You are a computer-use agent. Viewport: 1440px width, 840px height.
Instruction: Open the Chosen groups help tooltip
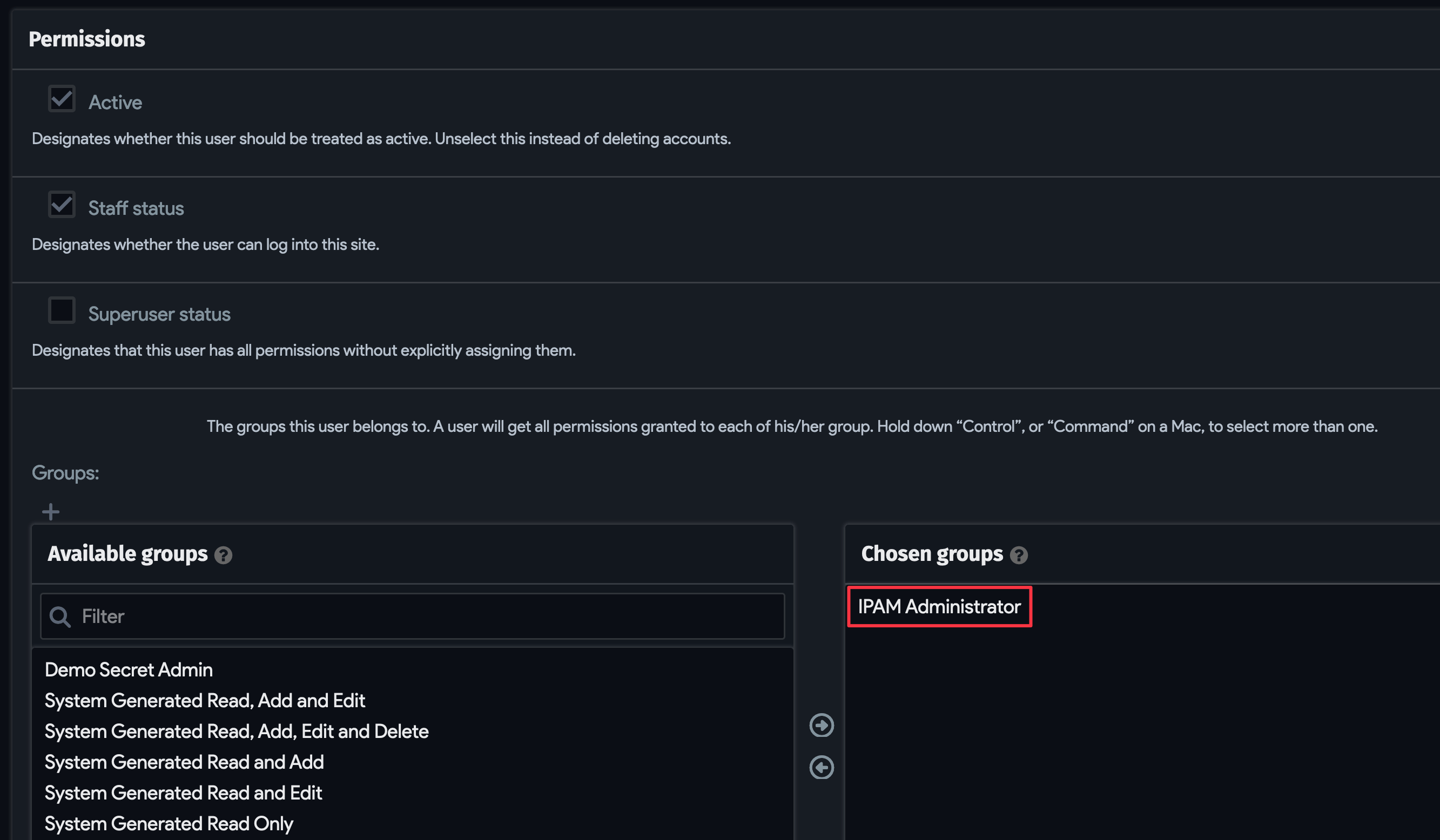point(1019,555)
